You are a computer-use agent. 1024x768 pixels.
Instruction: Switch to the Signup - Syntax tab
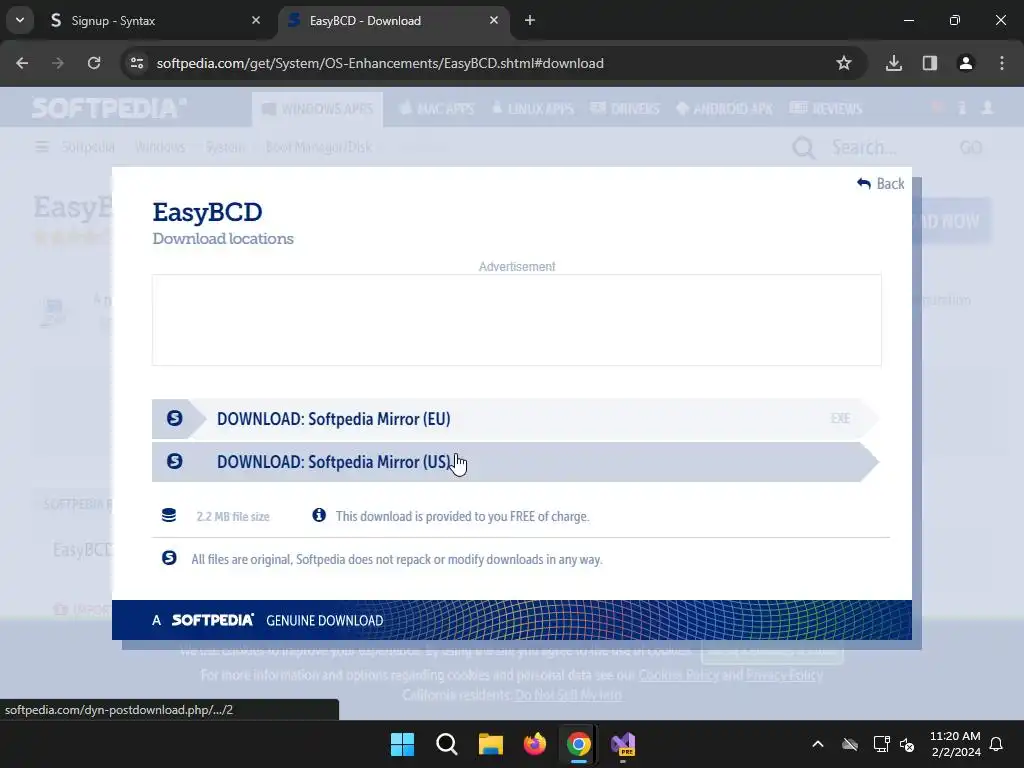point(155,20)
